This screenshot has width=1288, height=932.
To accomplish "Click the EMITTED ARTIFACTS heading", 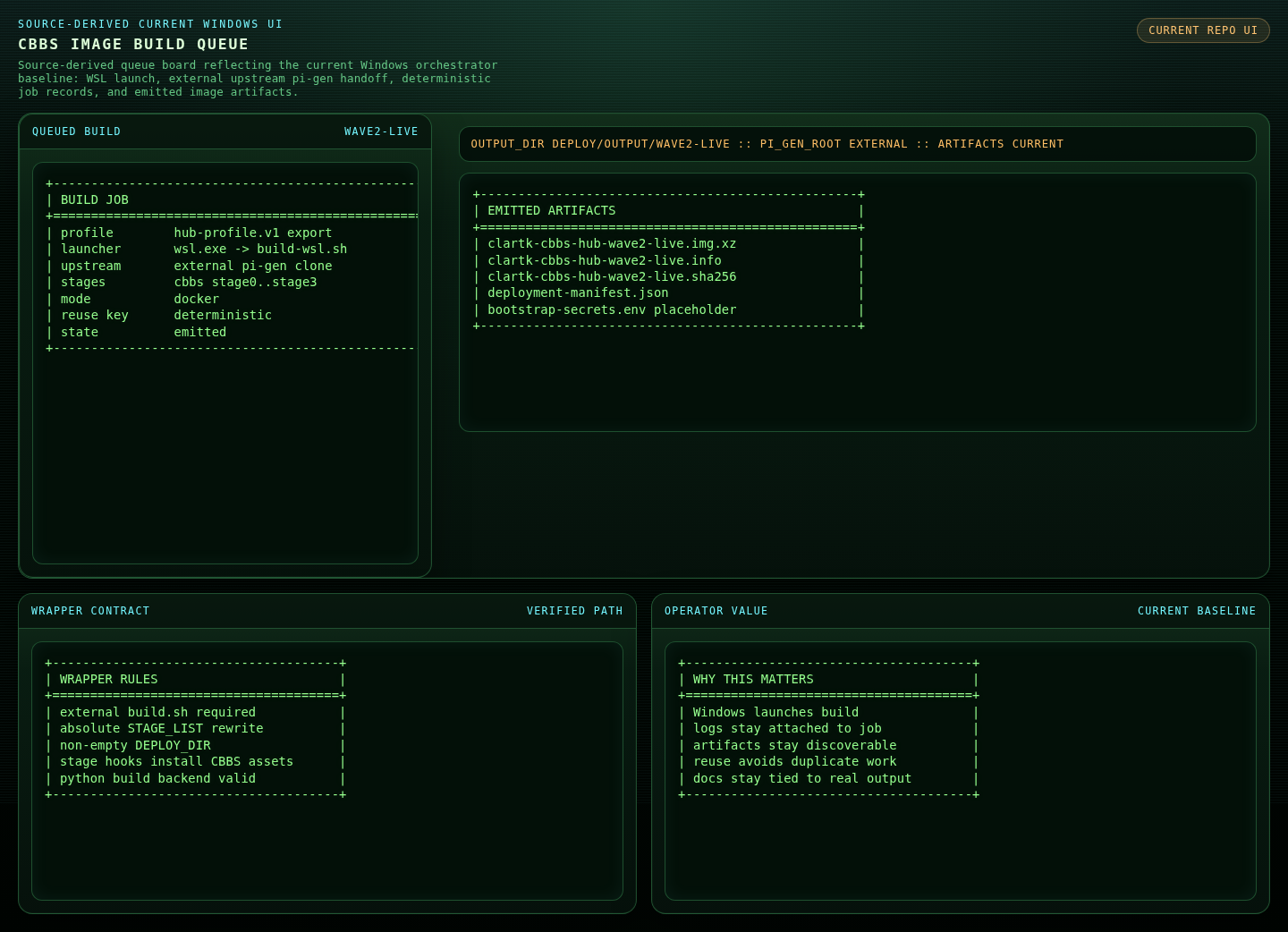I will (551, 210).
